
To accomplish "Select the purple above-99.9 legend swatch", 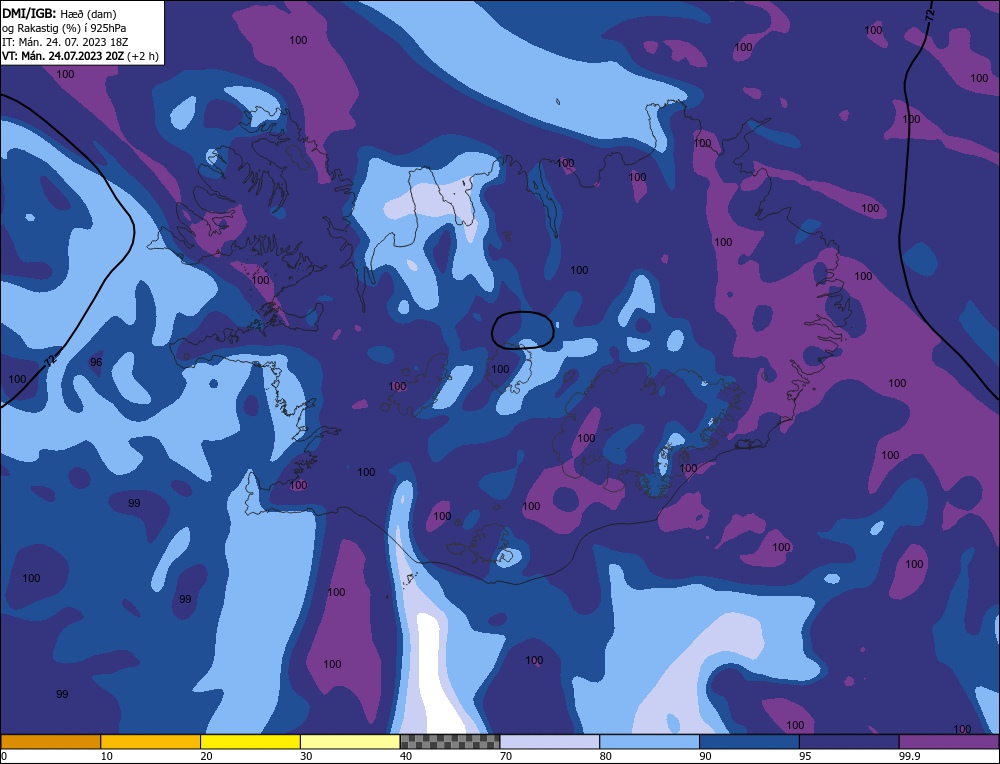I will [950, 742].
